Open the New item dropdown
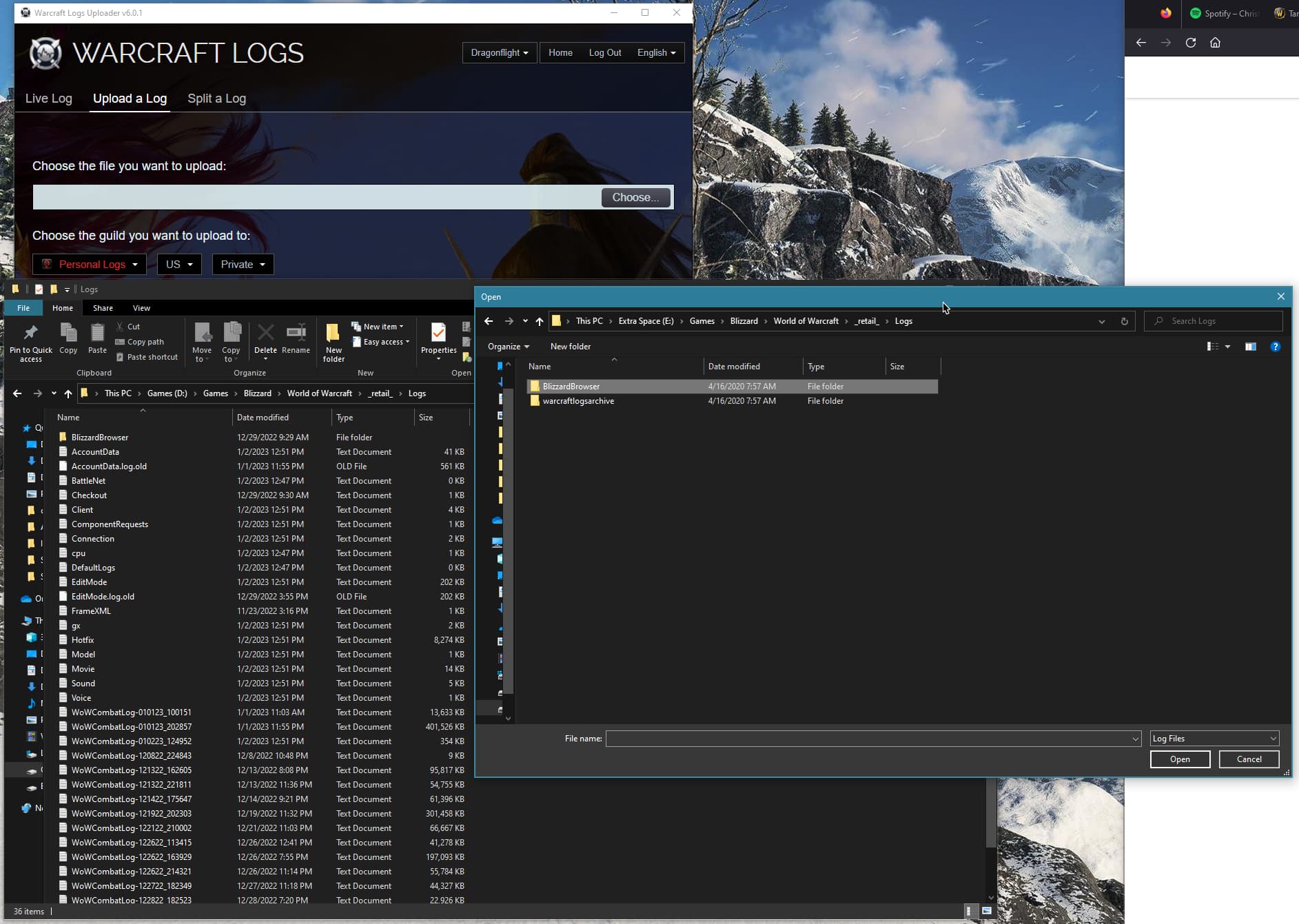This screenshot has height=924, width=1299. (x=378, y=327)
